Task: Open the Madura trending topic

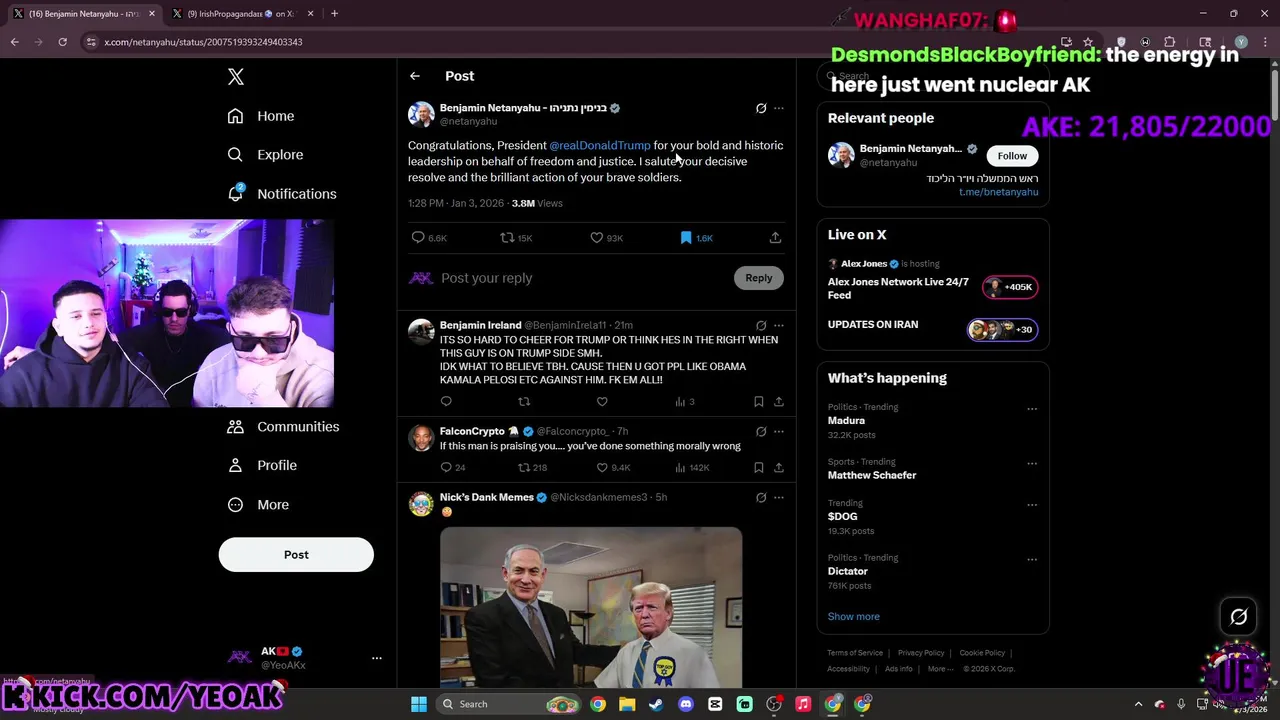Action: point(846,421)
